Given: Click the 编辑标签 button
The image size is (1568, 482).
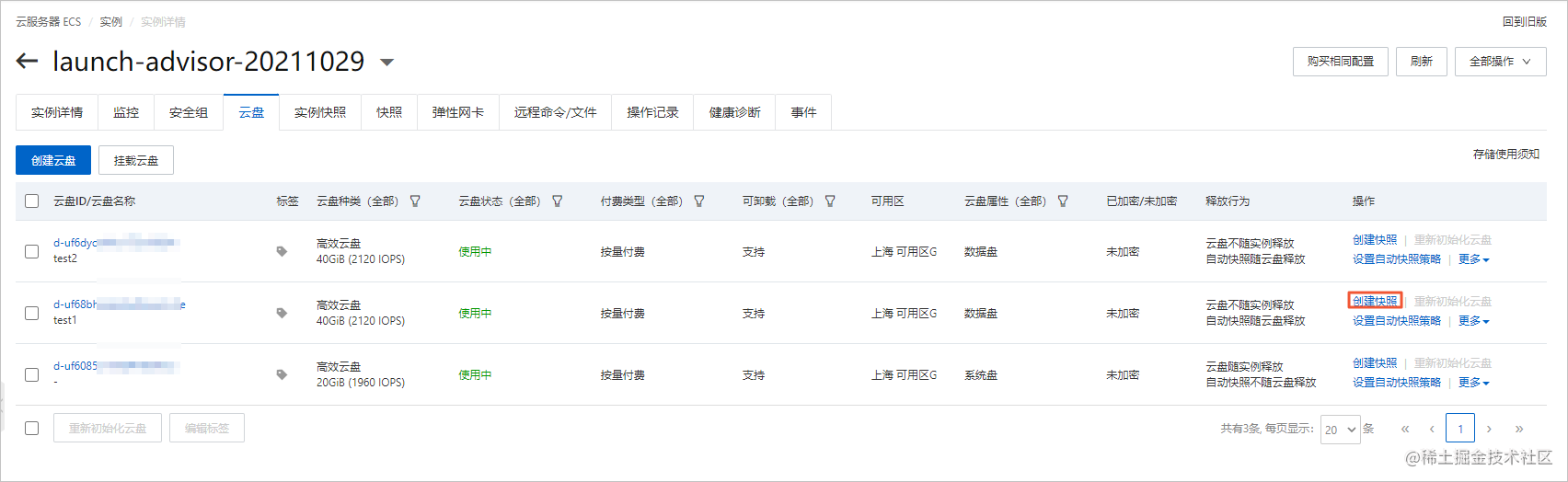Looking at the screenshot, I should (x=207, y=428).
